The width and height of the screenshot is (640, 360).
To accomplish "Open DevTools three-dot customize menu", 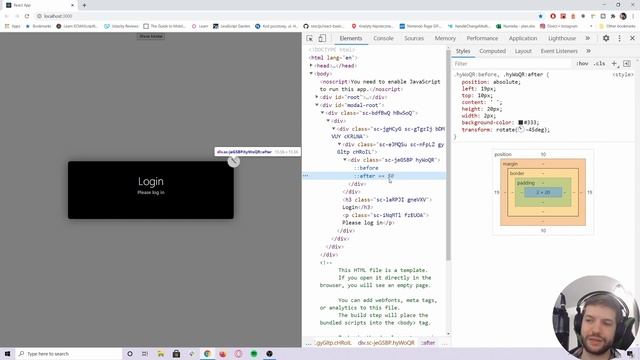I will 619,38.
